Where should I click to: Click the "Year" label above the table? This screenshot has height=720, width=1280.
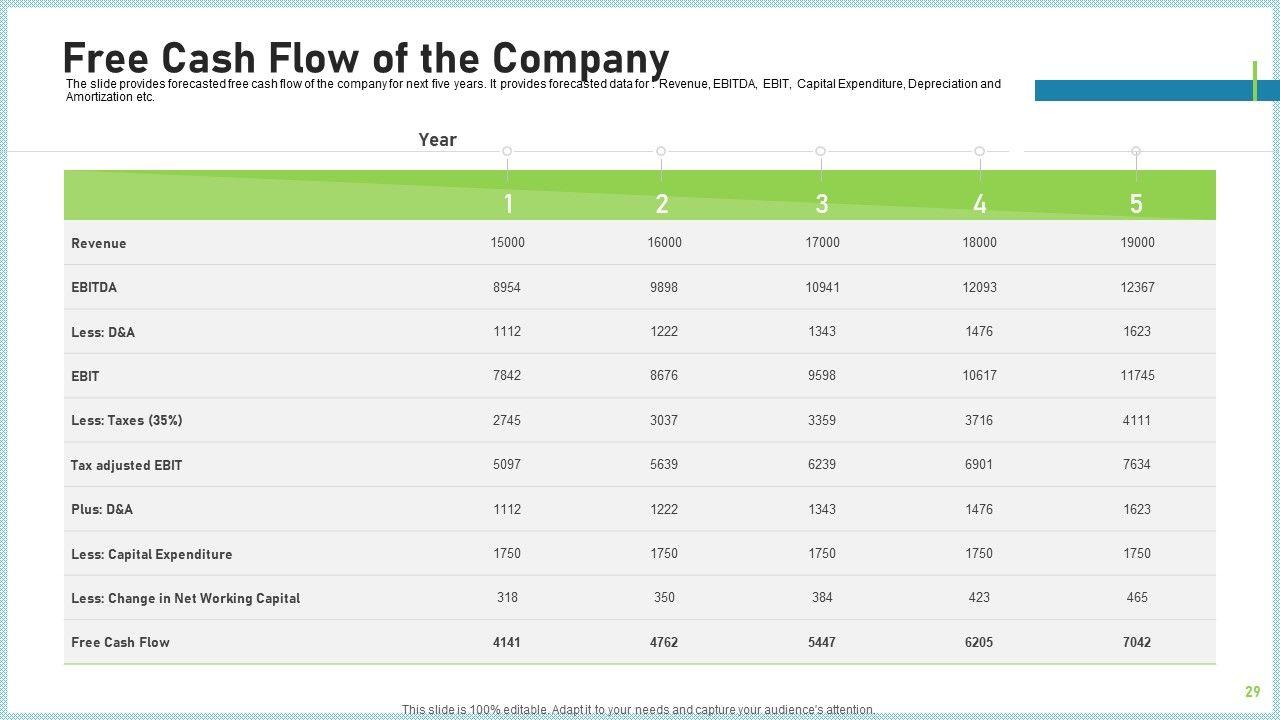click(437, 140)
